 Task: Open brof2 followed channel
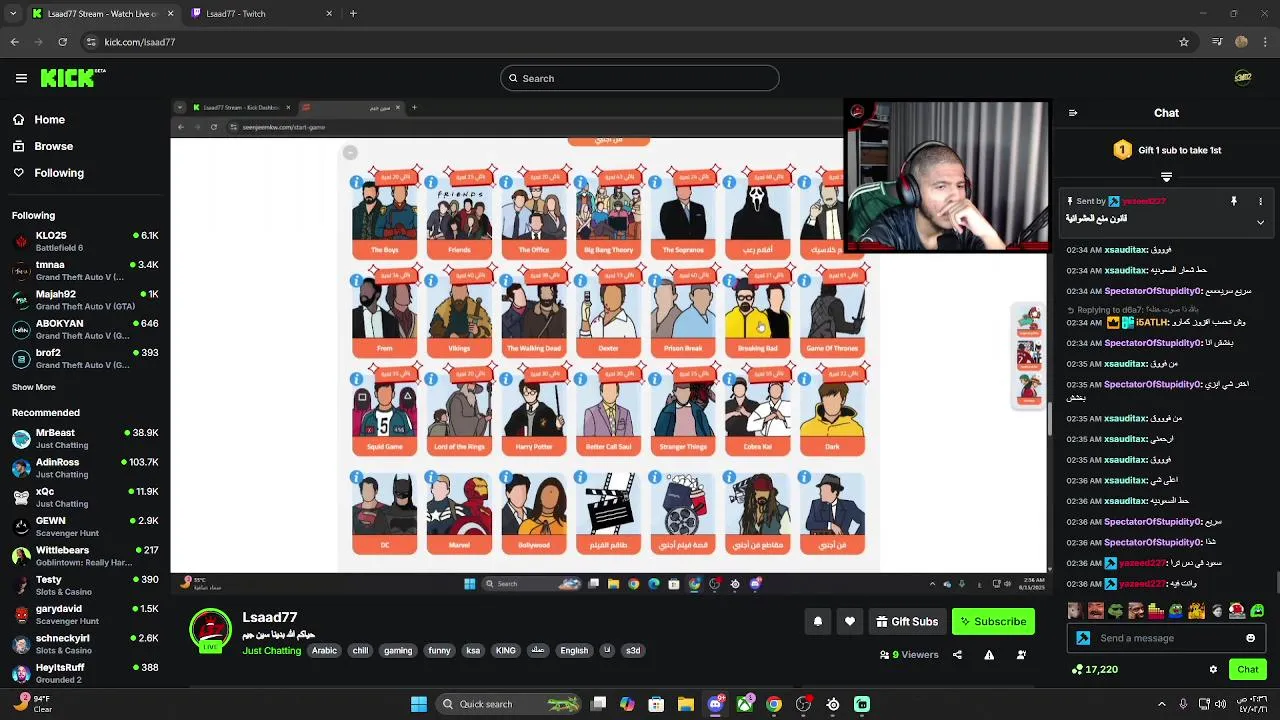pos(85,359)
